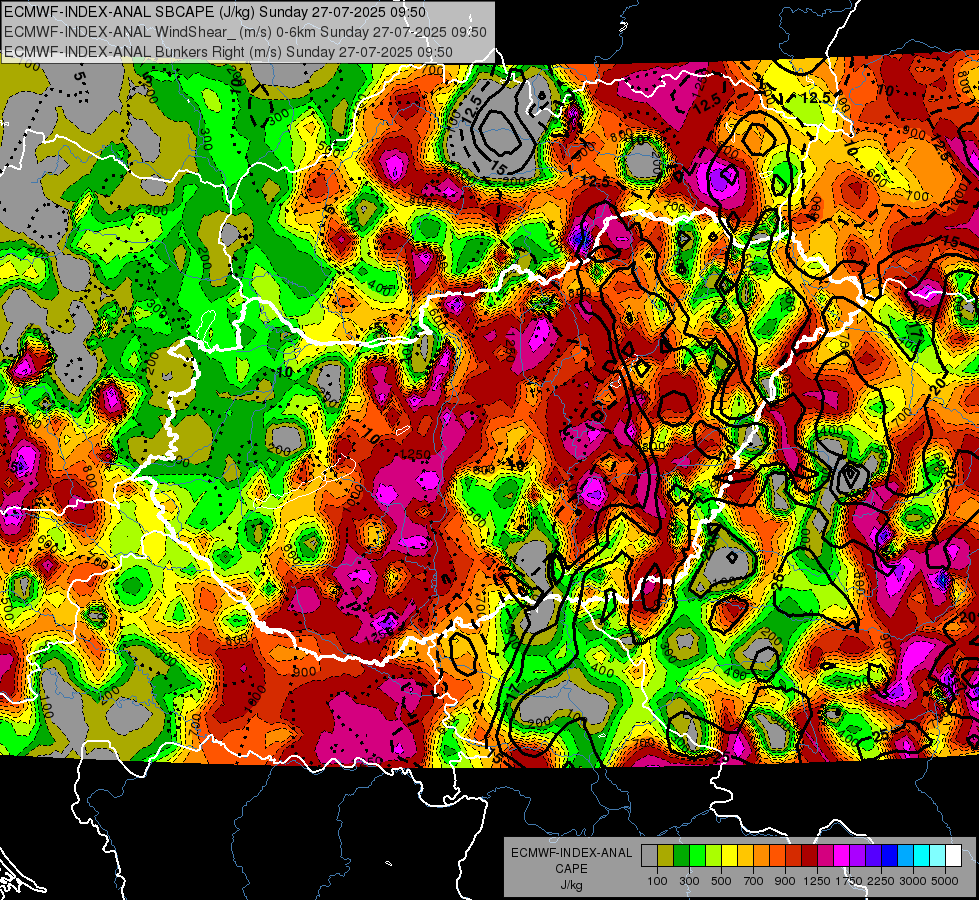Click the dark blue swatch in CAPE legend
Viewport: 979px width, 900px height.
click(890, 856)
